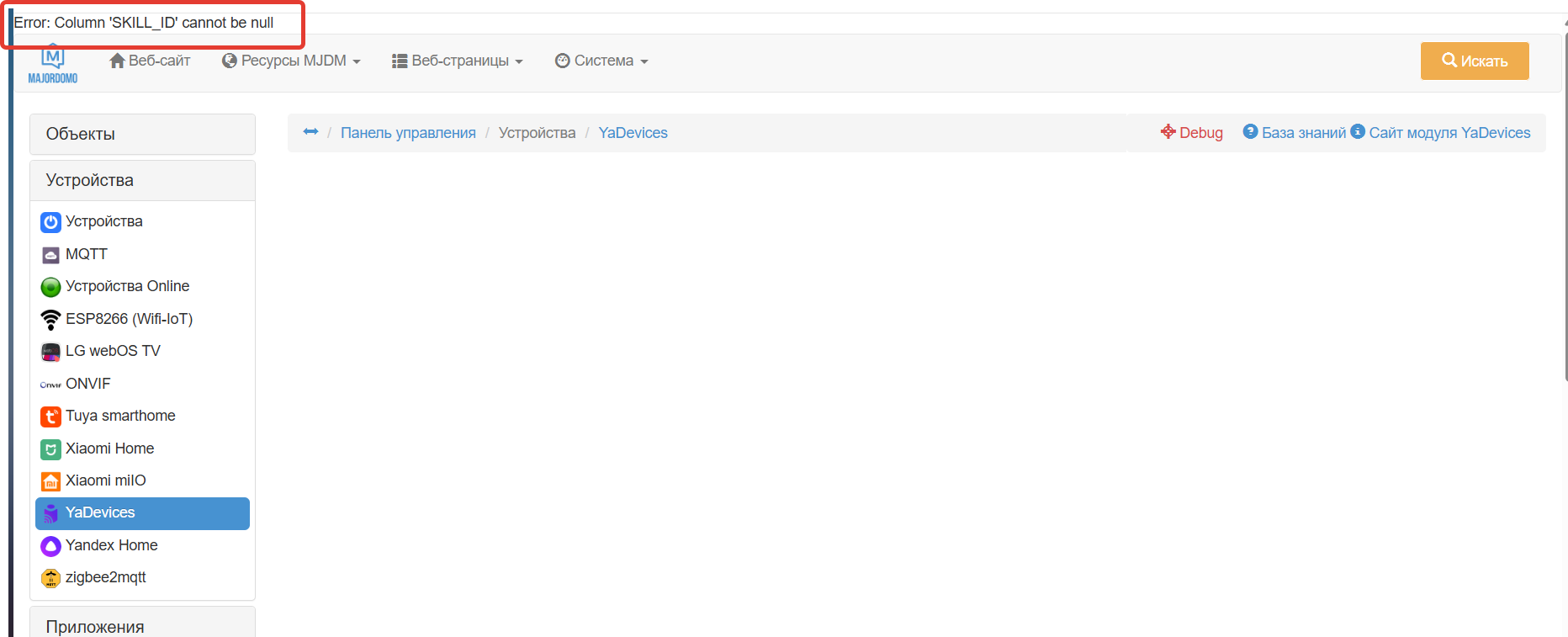Click the double-arrow toggle icon in breadcrumb
Image resolution: width=1568 pixels, height=637 pixels.
[x=310, y=132]
